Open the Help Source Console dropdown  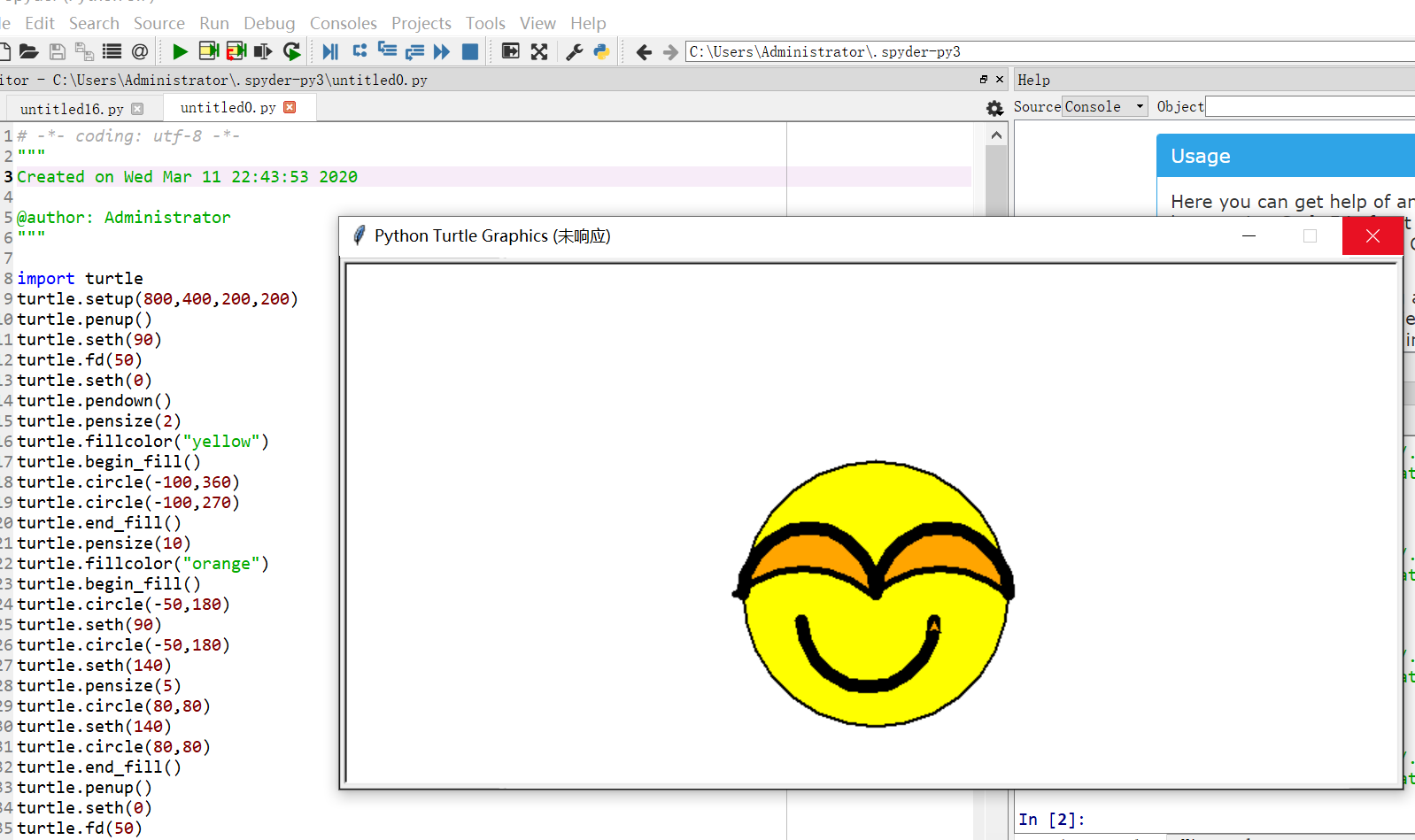point(1104,106)
